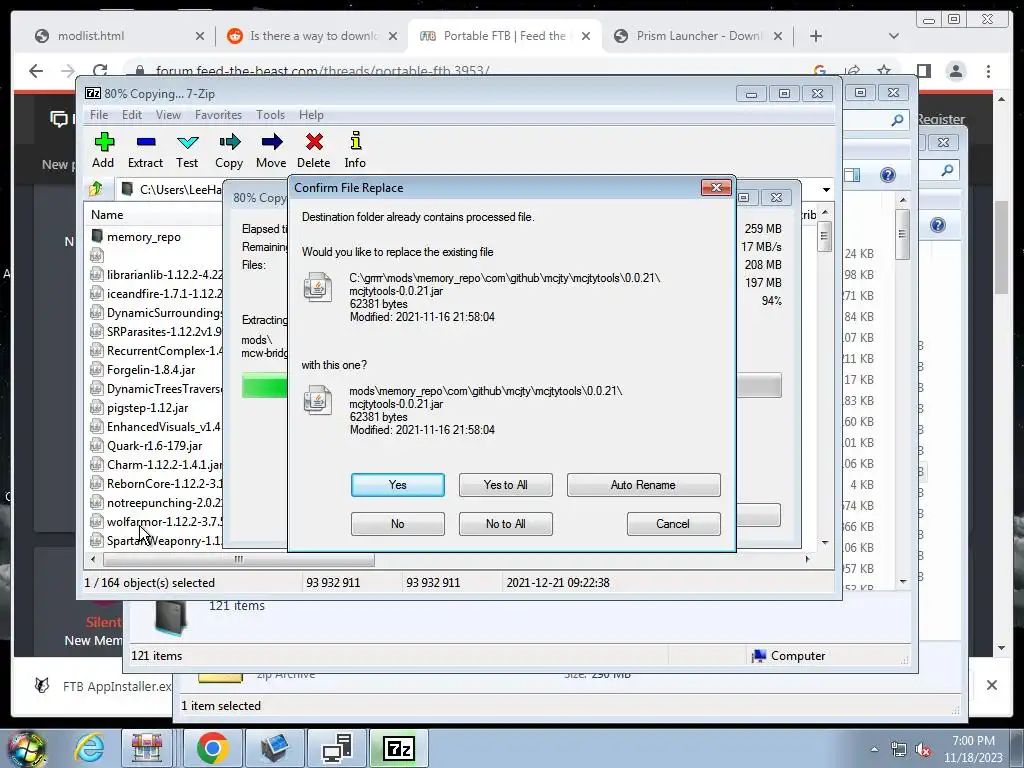Open Chrome from the taskbar
This screenshot has width=1024, height=768.
click(x=212, y=748)
